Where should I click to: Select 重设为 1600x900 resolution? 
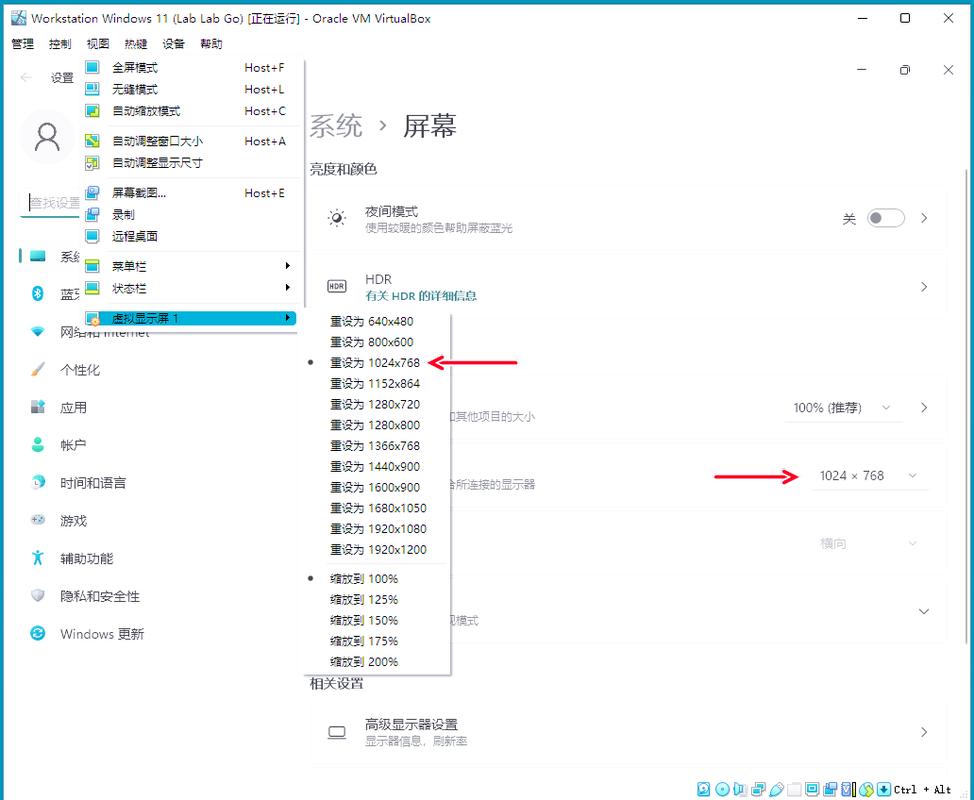tap(375, 488)
